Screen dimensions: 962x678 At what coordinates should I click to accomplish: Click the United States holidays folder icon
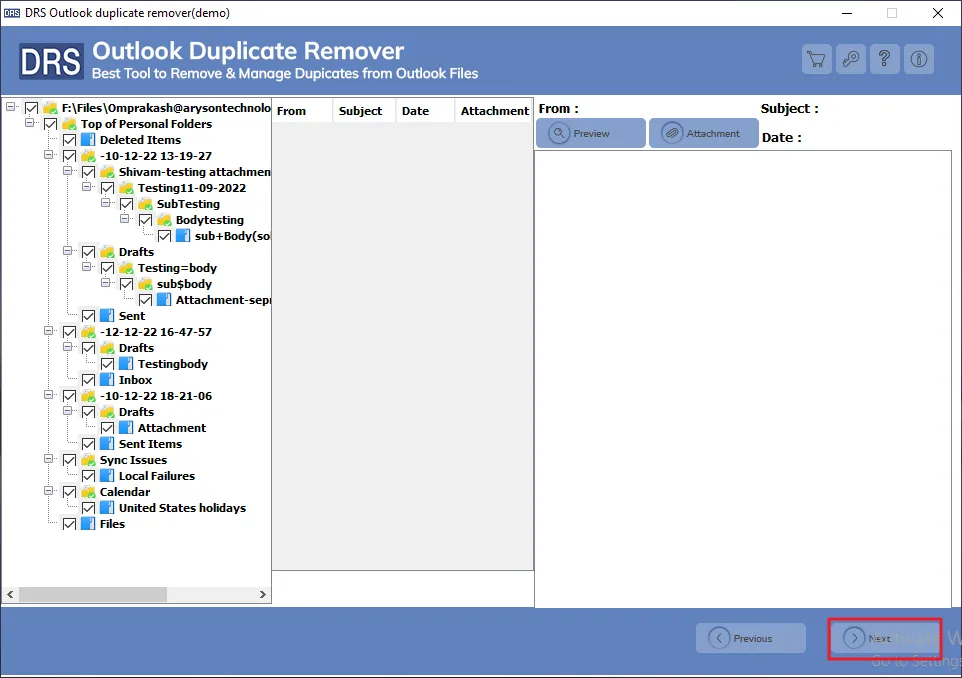[107, 507]
